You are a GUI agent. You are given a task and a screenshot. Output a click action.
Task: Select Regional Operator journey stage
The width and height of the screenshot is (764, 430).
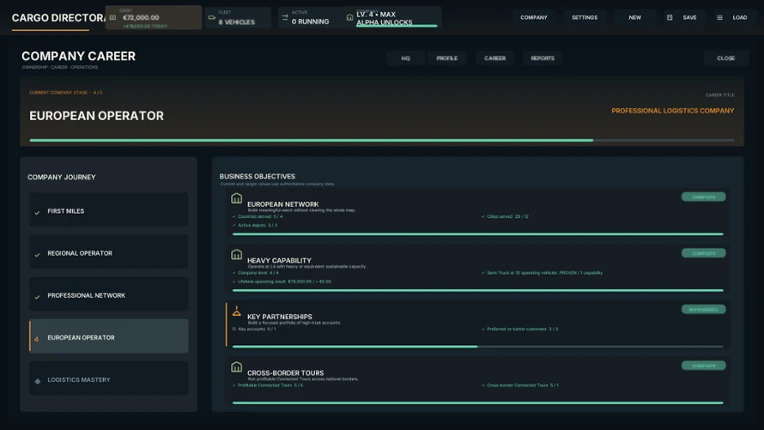click(109, 252)
